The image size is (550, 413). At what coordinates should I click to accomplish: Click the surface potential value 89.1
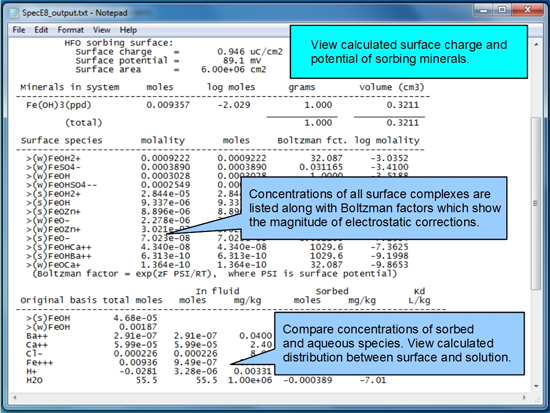(x=234, y=60)
